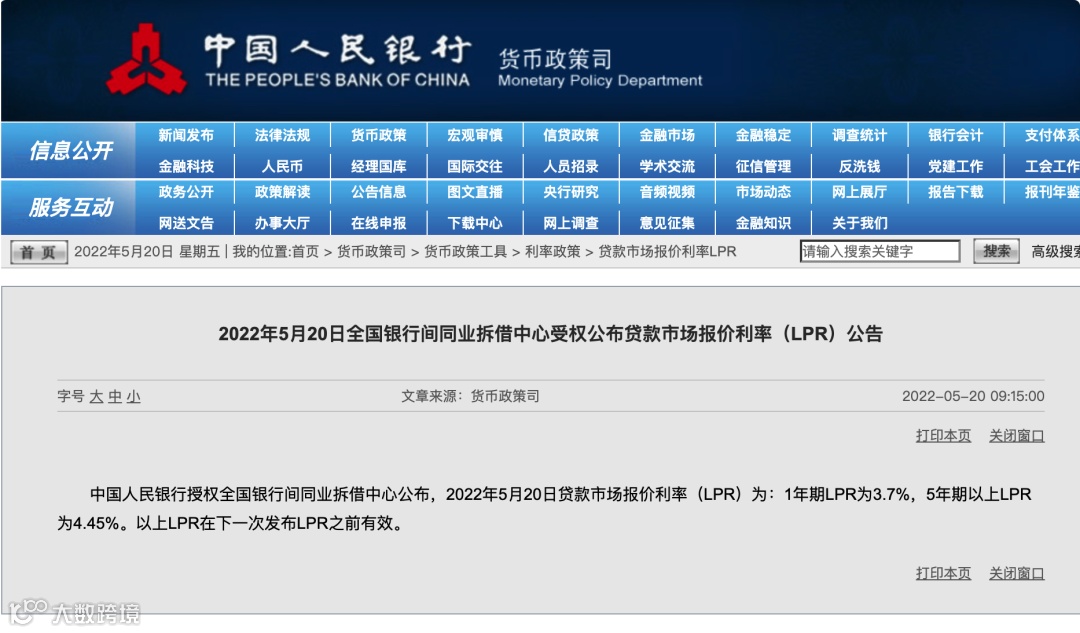Select 反洗钱 menu item
Image resolution: width=1080 pixels, height=633 pixels.
[x=860, y=167]
